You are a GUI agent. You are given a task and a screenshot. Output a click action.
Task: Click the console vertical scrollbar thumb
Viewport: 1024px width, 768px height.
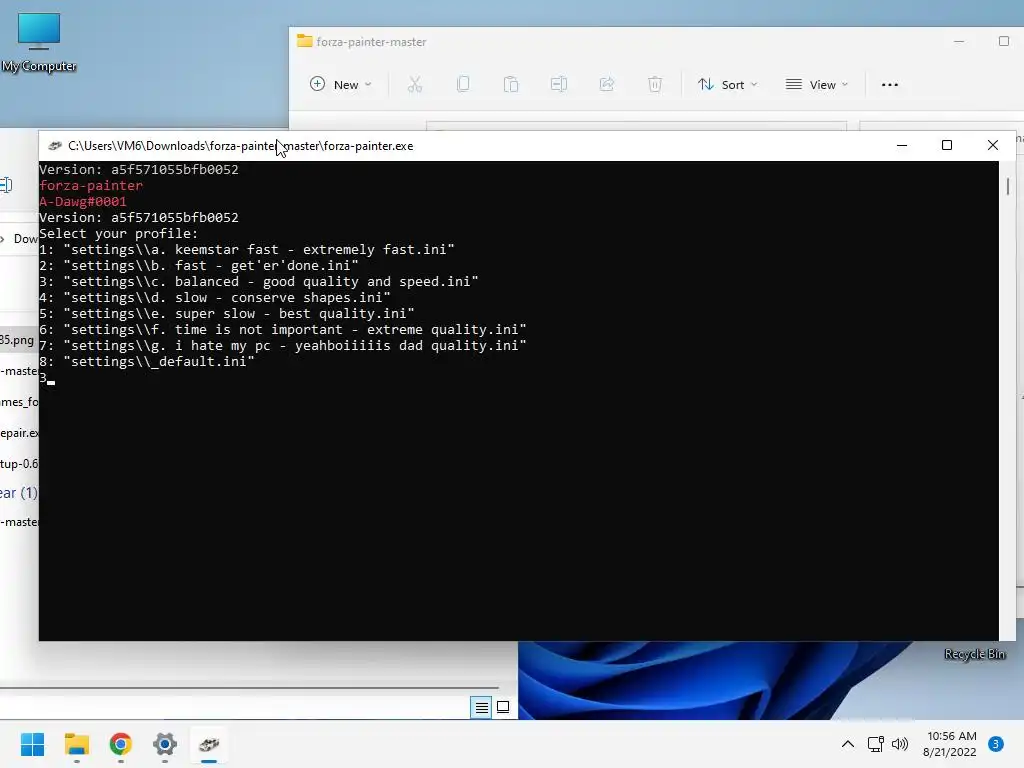pos(1008,187)
